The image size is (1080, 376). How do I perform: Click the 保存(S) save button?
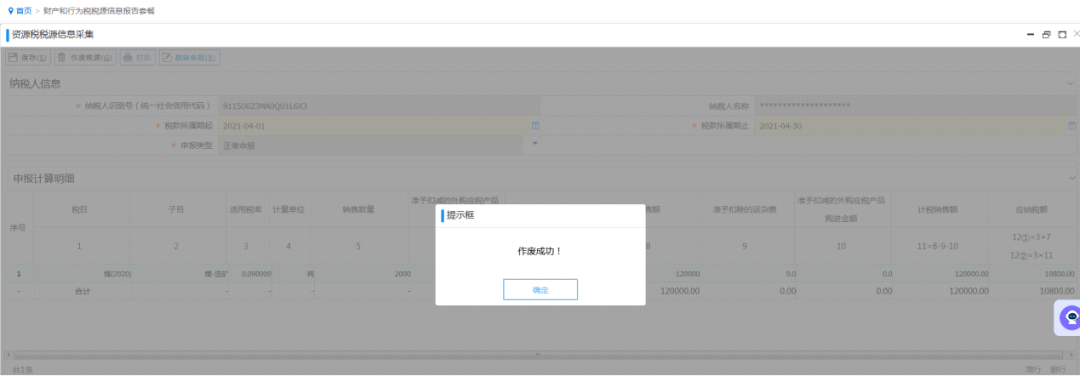tap(28, 58)
